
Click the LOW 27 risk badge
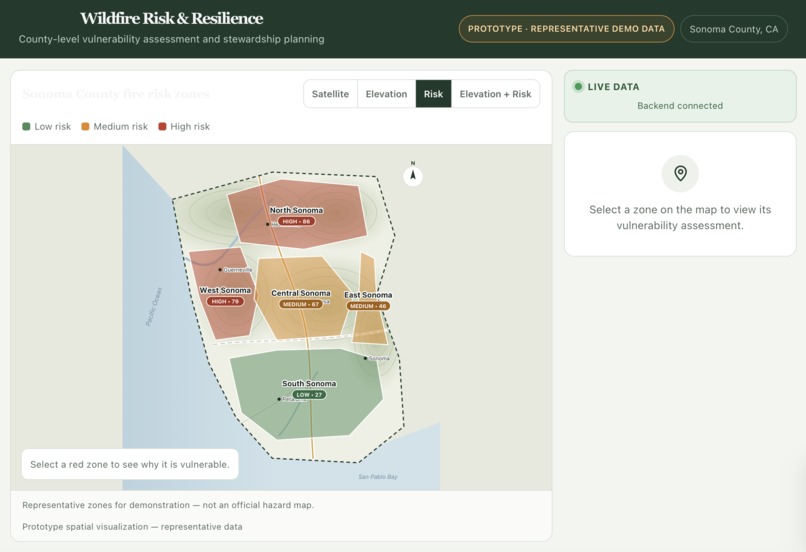(309, 395)
